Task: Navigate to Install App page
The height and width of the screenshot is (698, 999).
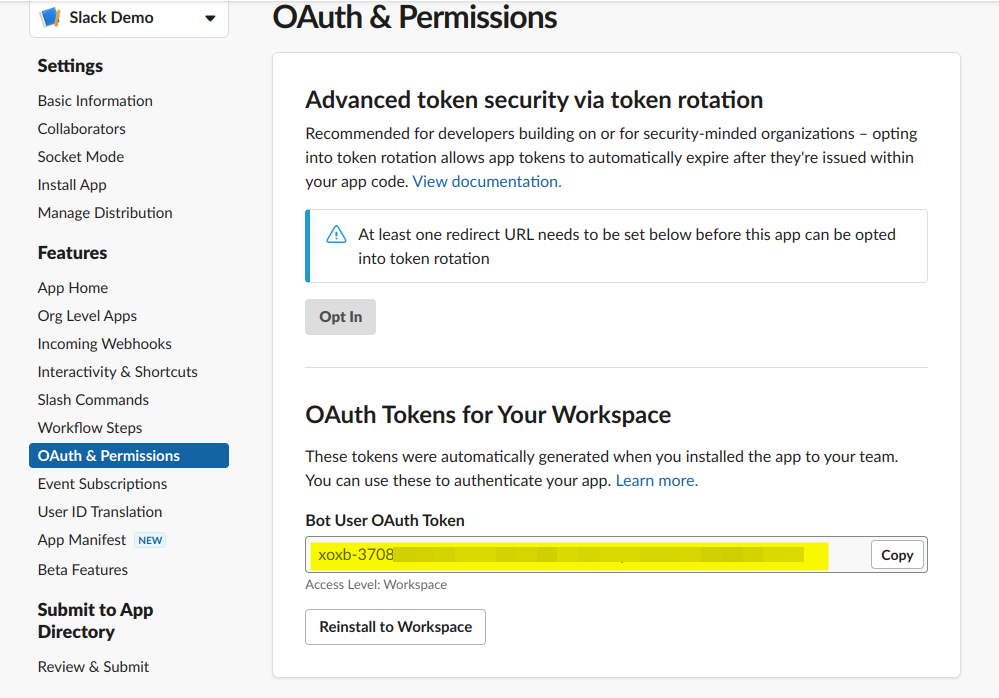Action: (72, 185)
